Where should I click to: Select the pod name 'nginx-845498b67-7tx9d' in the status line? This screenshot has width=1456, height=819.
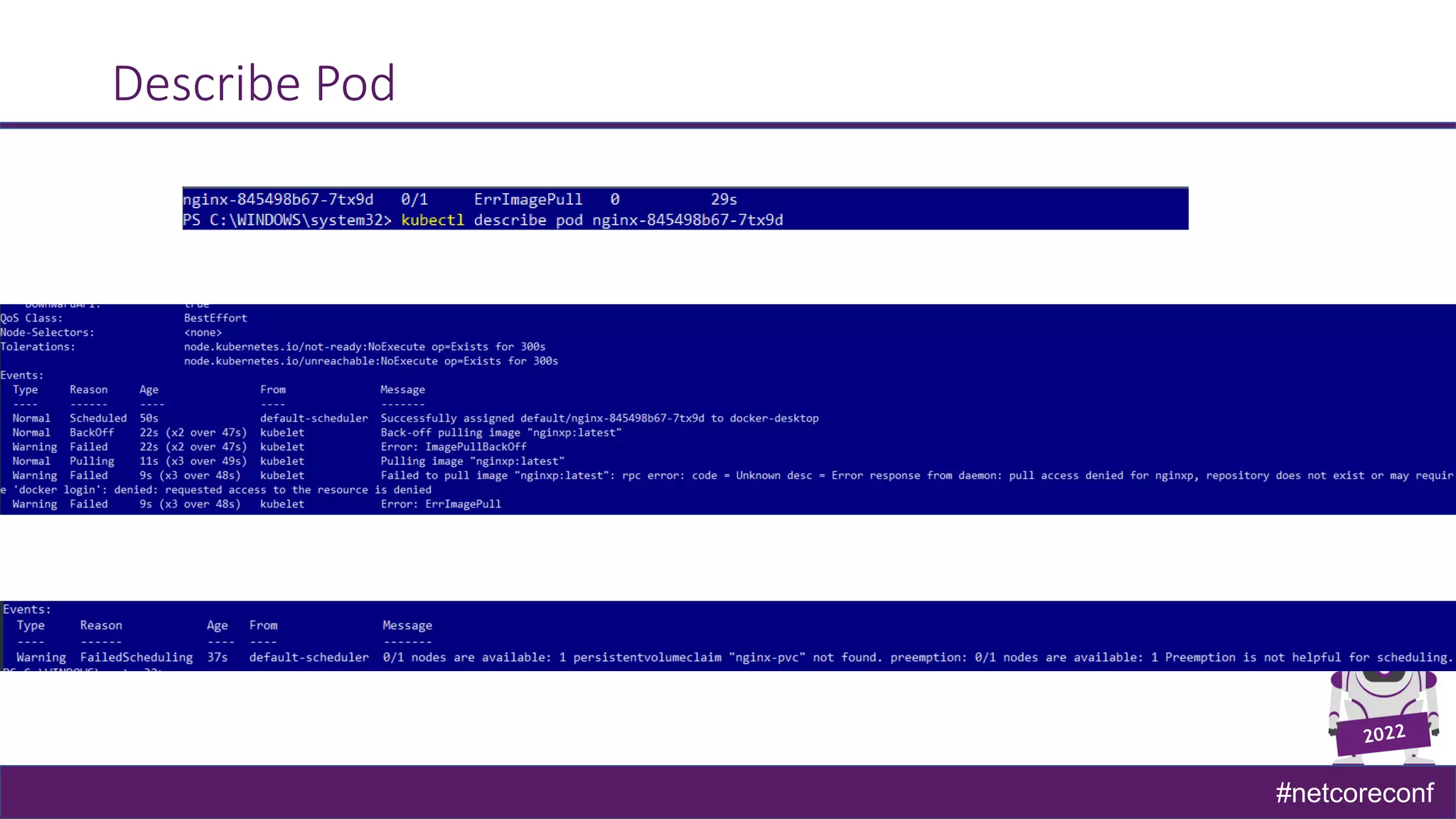(278, 200)
